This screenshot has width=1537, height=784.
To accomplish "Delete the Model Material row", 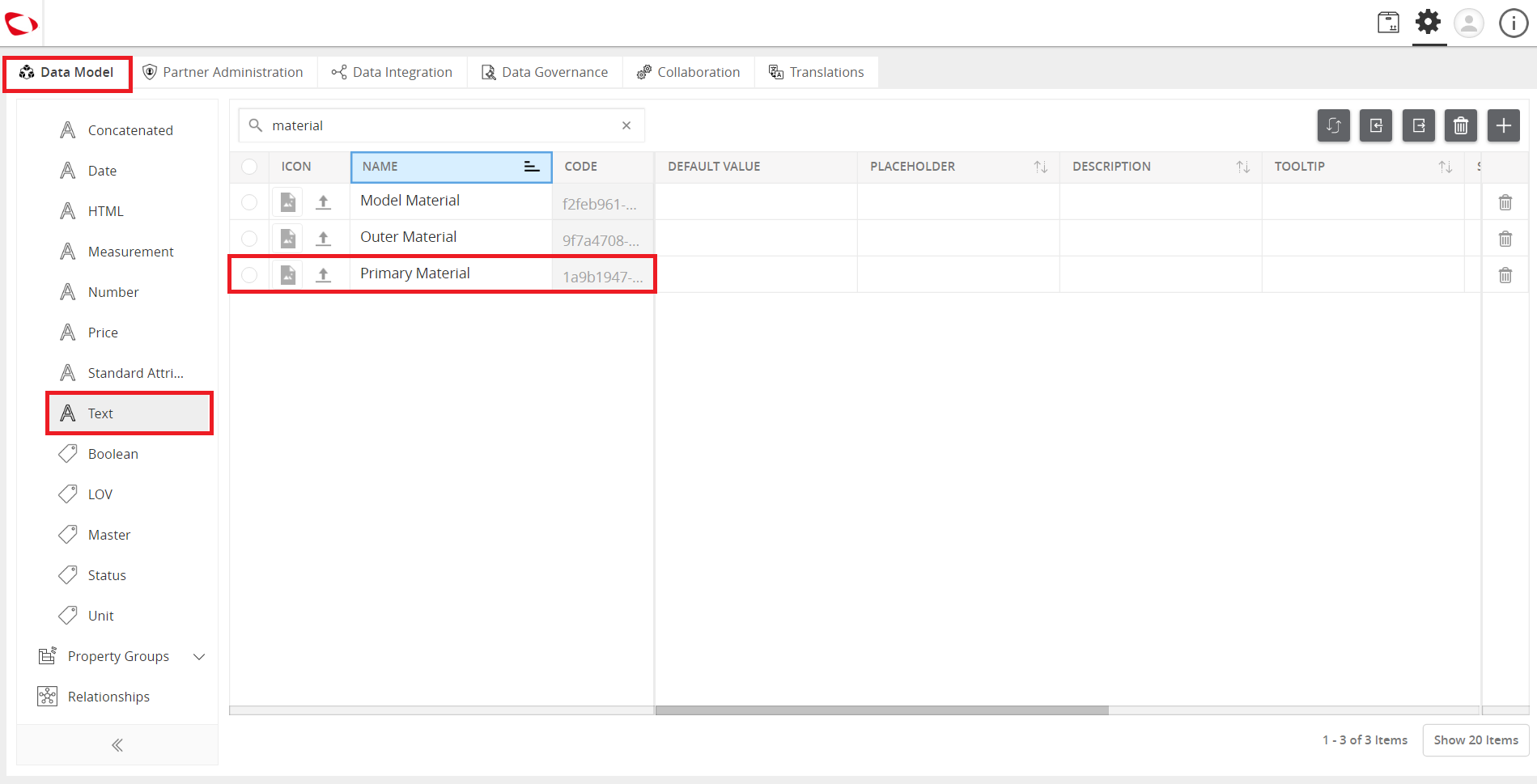I will coord(1505,202).
